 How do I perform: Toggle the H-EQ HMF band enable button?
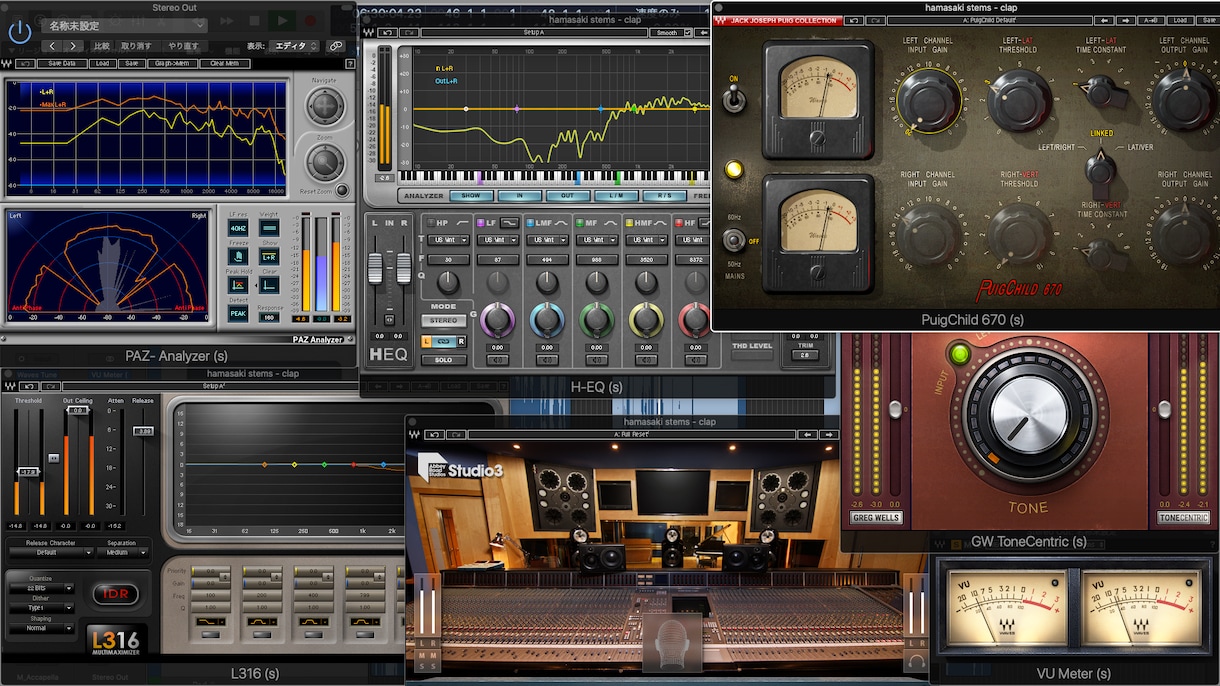click(x=628, y=223)
